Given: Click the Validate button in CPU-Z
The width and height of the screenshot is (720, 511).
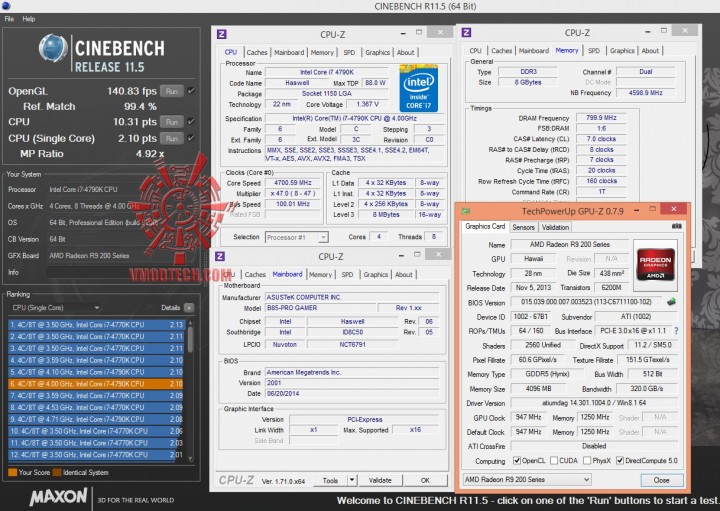Looking at the screenshot, I should click(380, 480).
